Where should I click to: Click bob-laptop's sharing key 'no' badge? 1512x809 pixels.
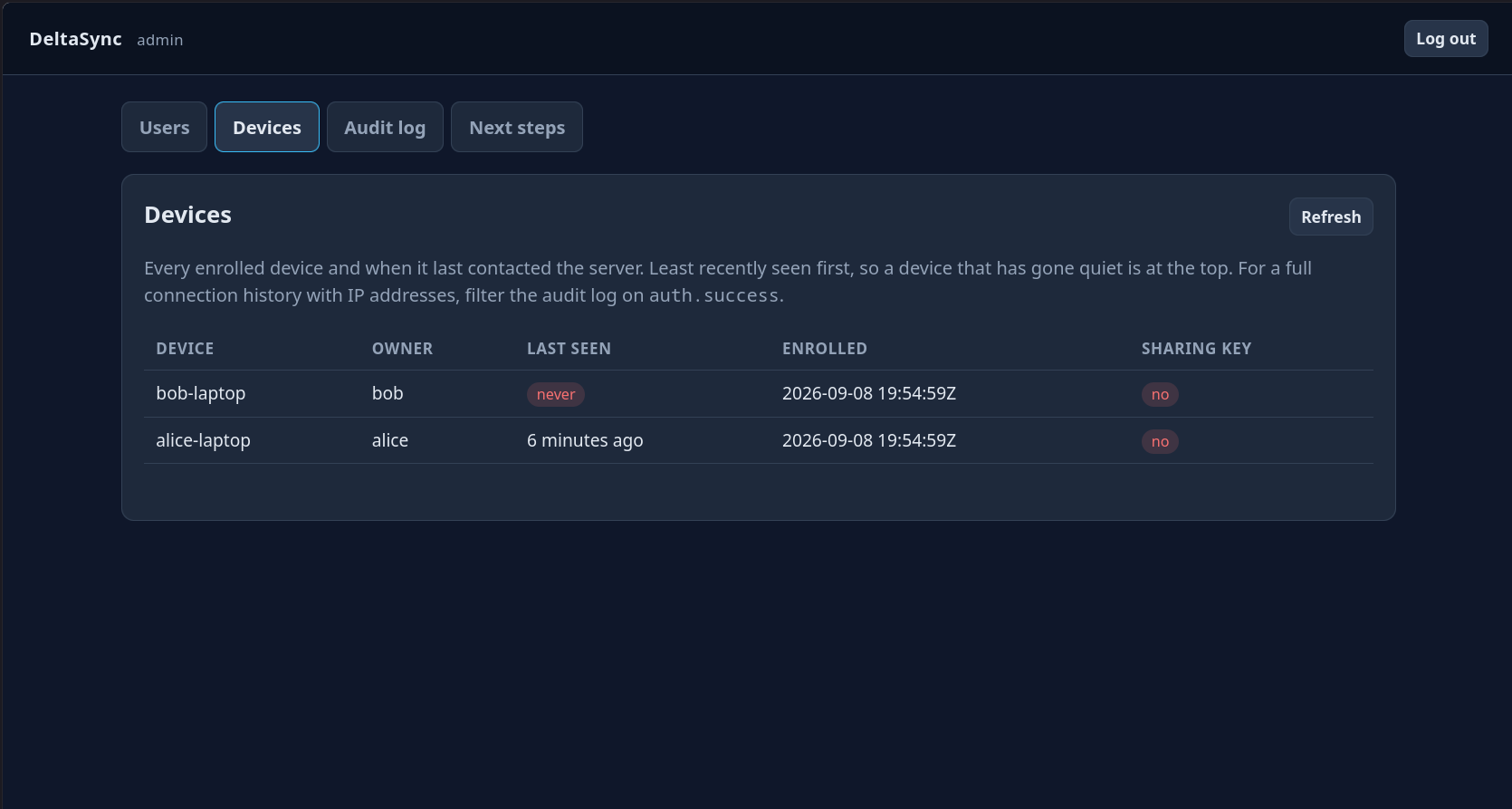[x=1160, y=394]
